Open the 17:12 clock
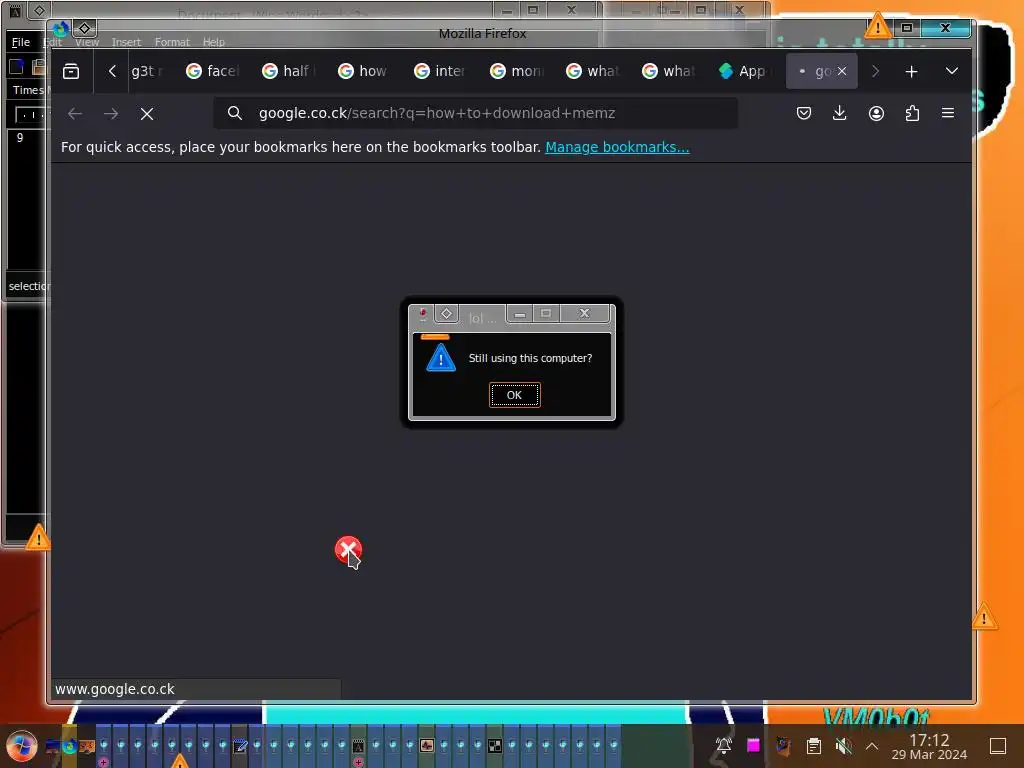 [929, 746]
